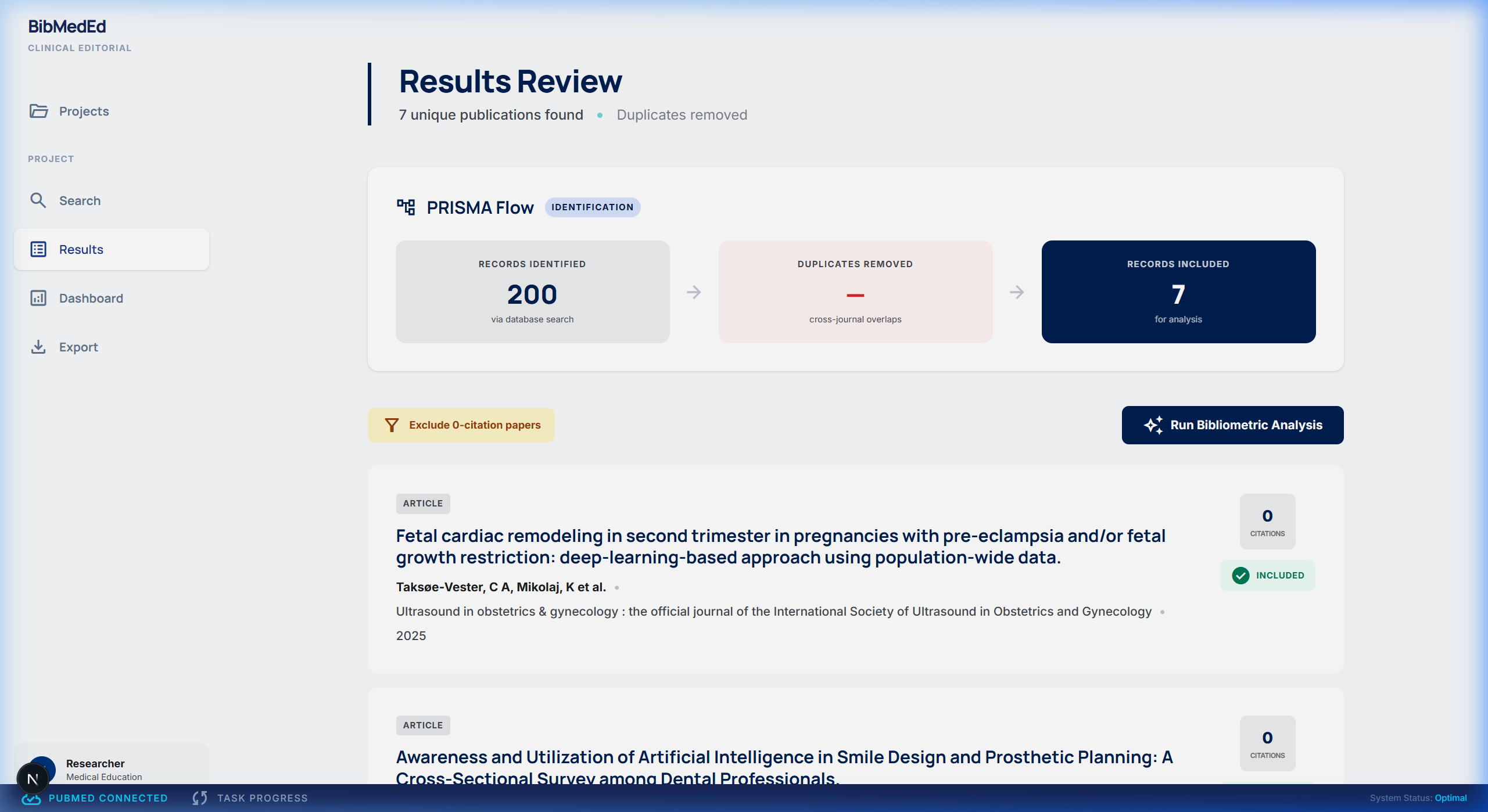Image resolution: width=1488 pixels, height=812 pixels.
Task: Click the PRISMA Flow diagram icon
Action: 406,207
